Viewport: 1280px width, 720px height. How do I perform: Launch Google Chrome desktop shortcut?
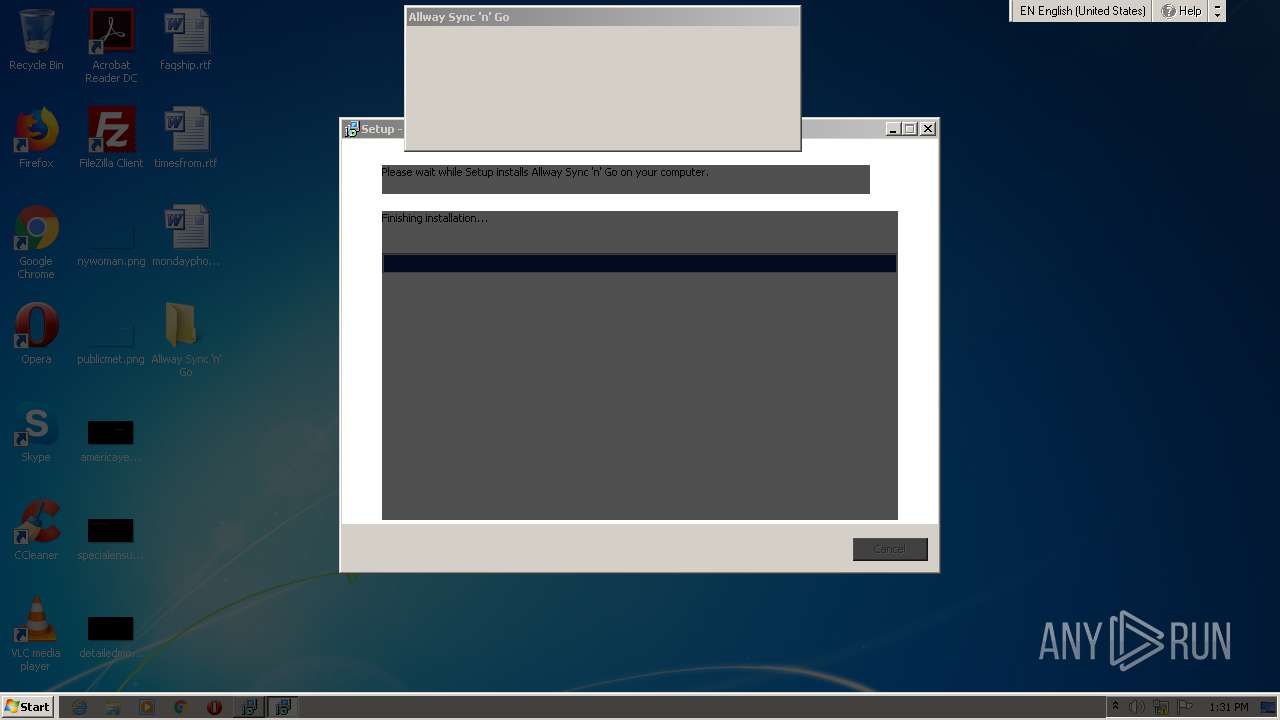pos(36,243)
